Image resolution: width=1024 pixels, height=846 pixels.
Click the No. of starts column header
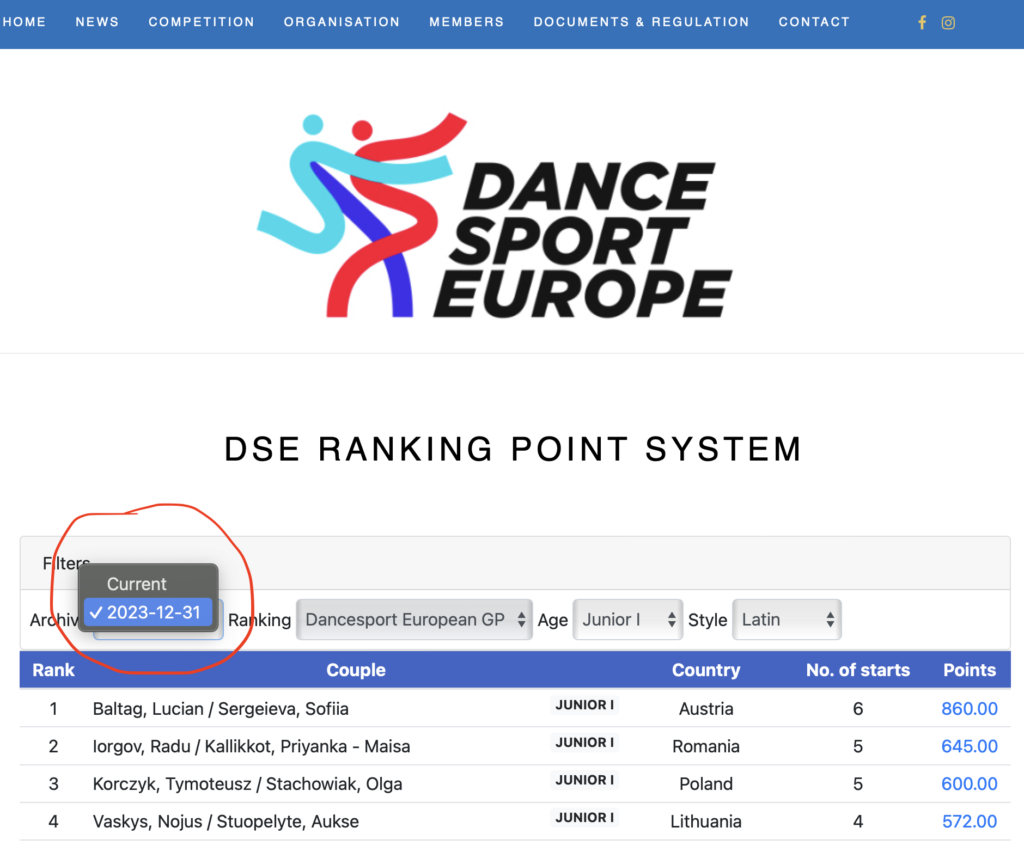pos(857,670)
